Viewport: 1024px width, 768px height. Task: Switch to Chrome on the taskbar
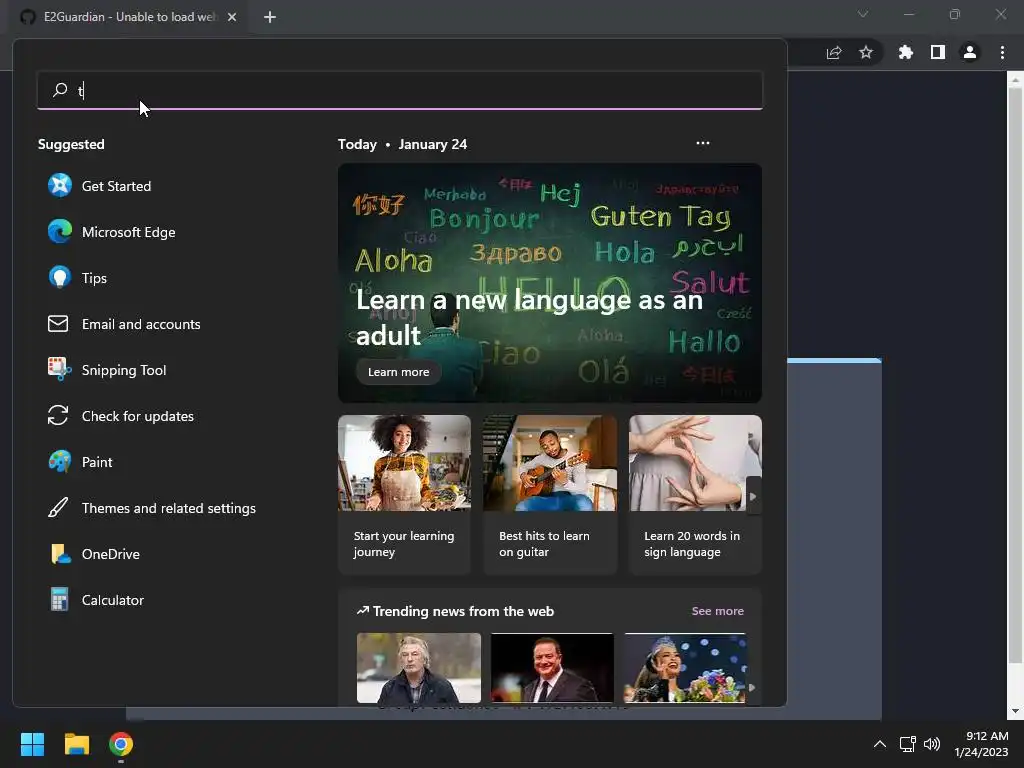point(121,744)
